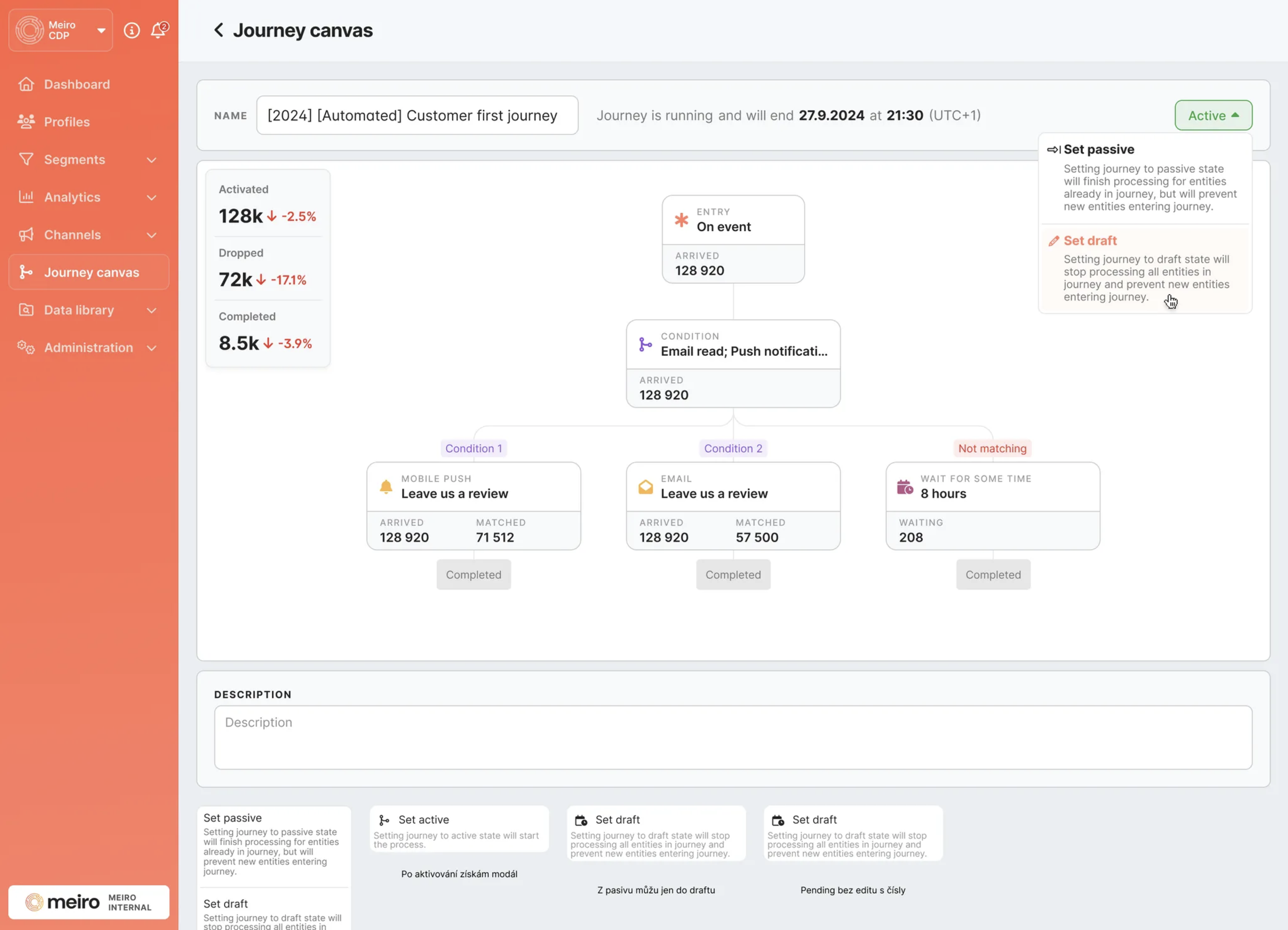This screenshot has width=1288, height=930.
Task: Open the Profiles section icon
Action: click(x=26, y=121)
